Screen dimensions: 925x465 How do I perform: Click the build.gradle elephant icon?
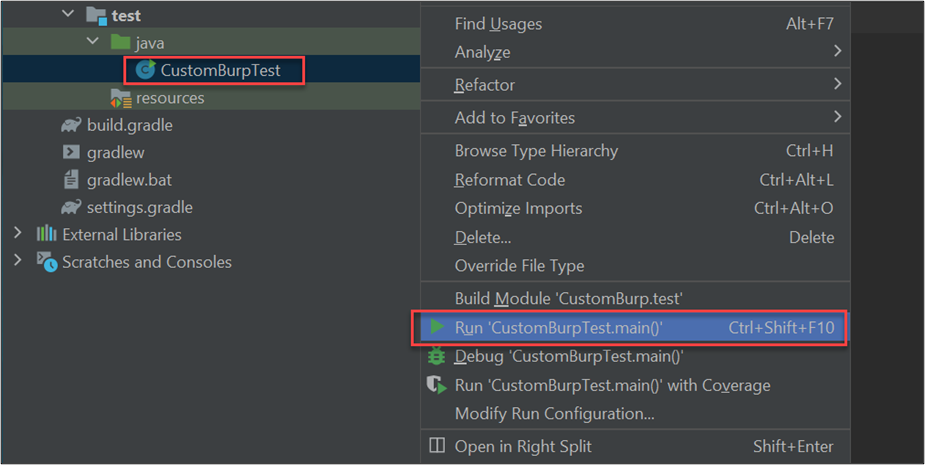coord(71,125)
